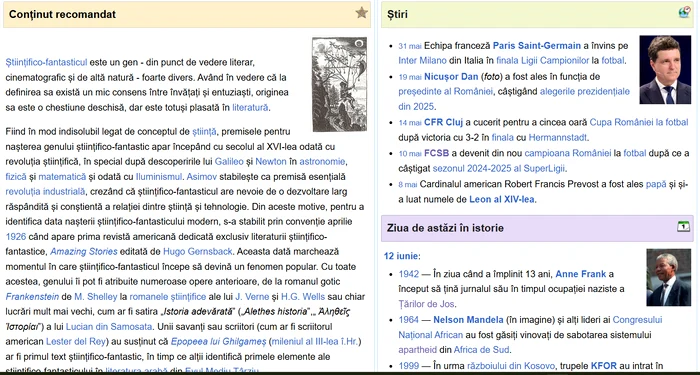
Task: Open the 1999 year link
Action: tap(408, 366)
